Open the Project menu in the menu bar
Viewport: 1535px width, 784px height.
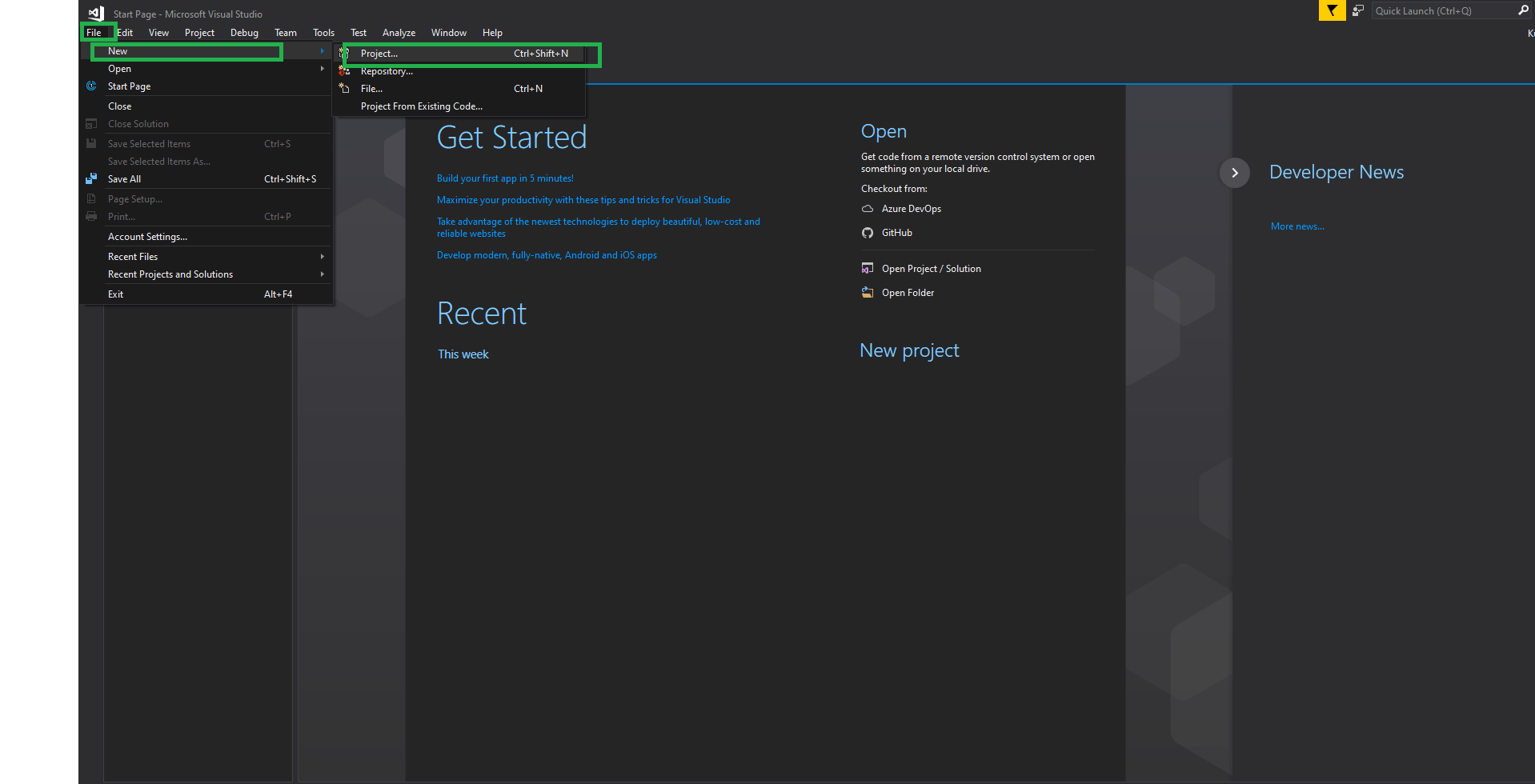pyautogui.click(x=199, y=33)
